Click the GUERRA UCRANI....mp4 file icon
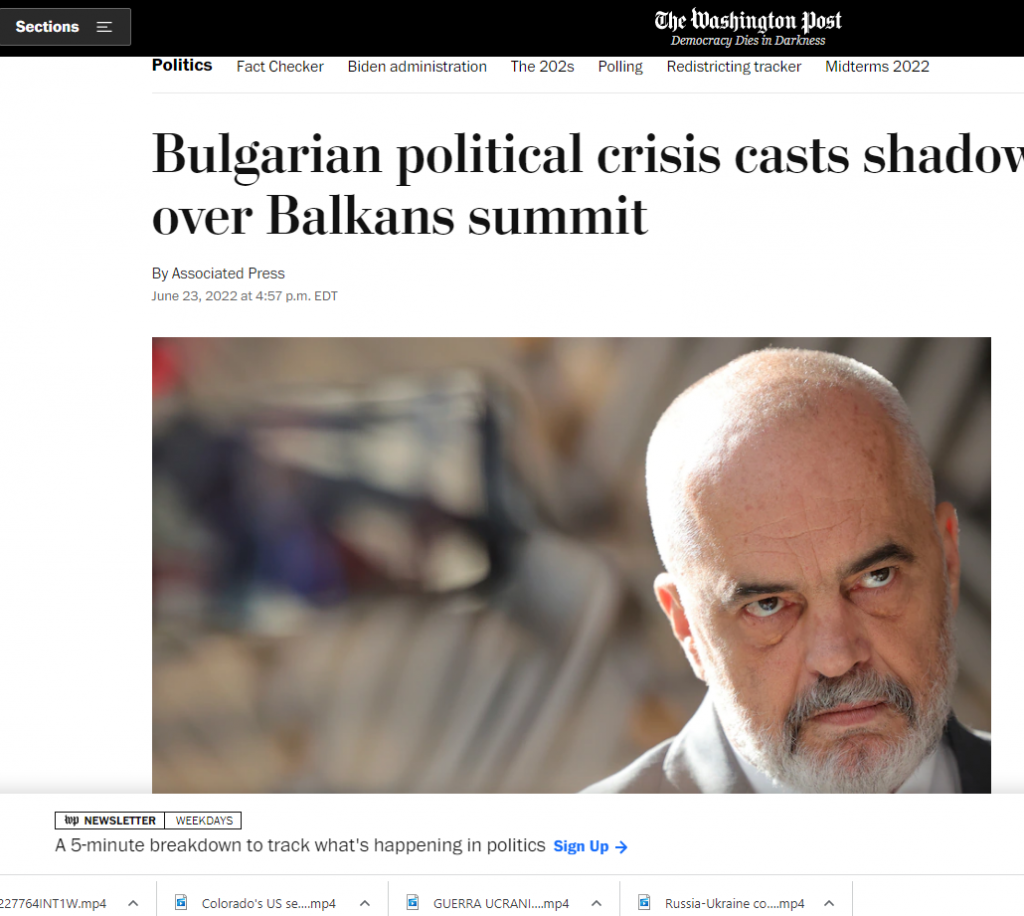This screenshot has width=1024, height=916. (x=412, y=902)
